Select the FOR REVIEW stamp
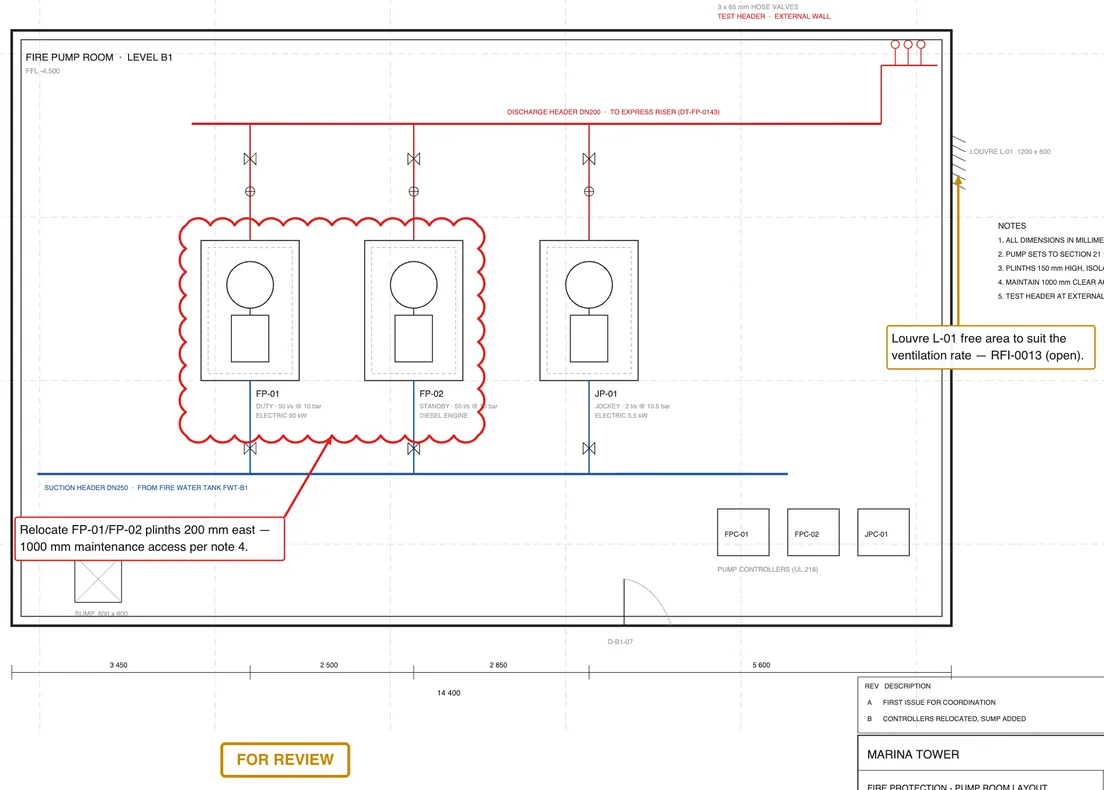This screenshot has height=790, width=1104. click(x=285, y=760)
